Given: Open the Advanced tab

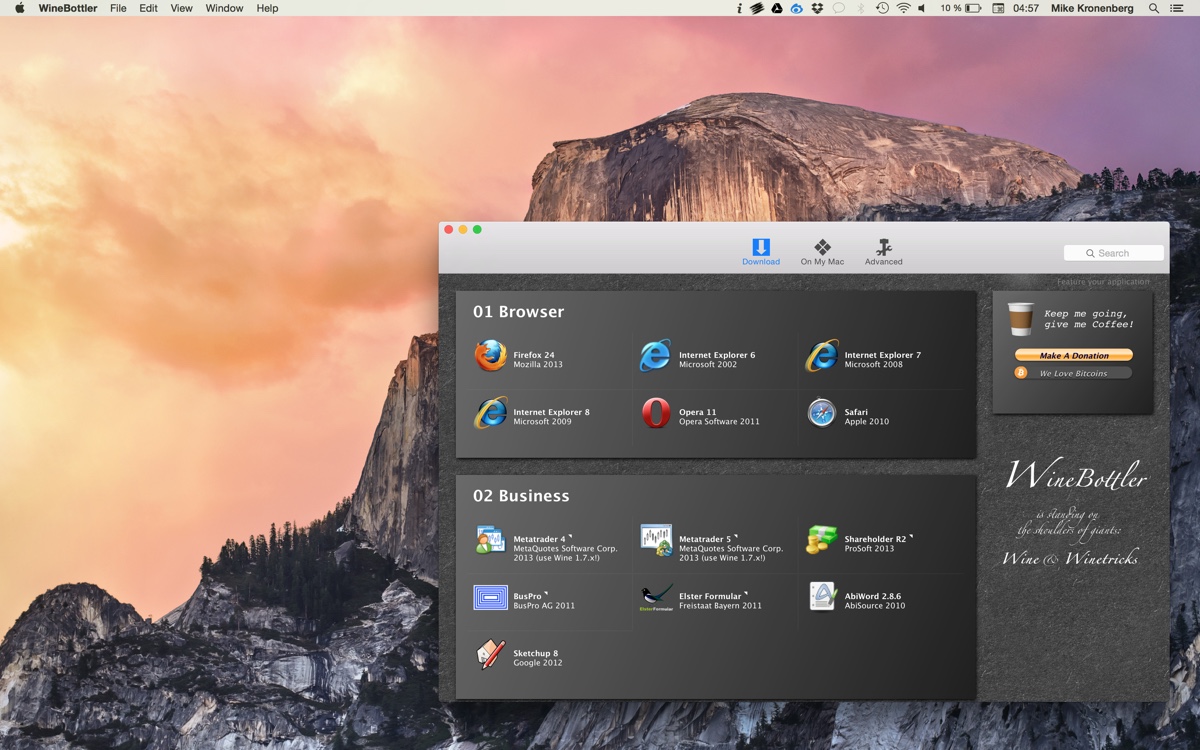Looking at the screenshot, I should pos(884,252).
